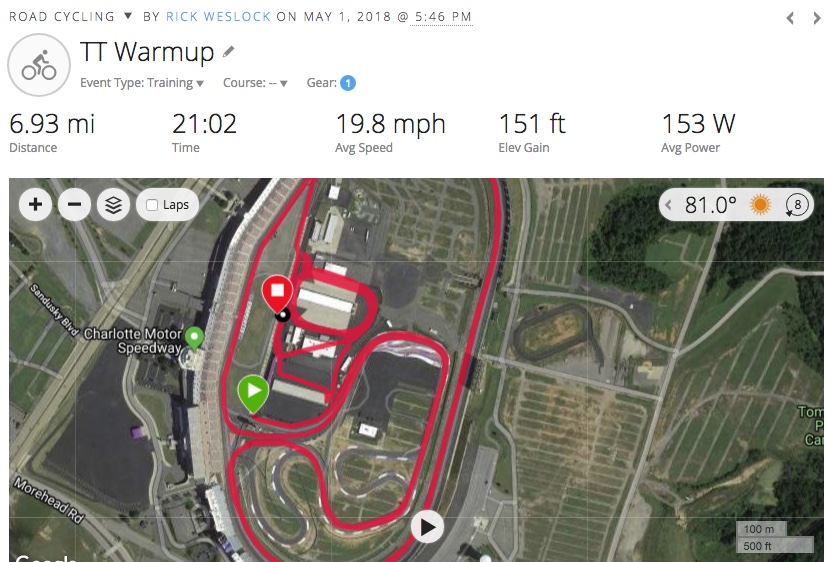Click the 5:46 PM start time
The height and width of the screenshot is (562, 827).
[443, 16]
